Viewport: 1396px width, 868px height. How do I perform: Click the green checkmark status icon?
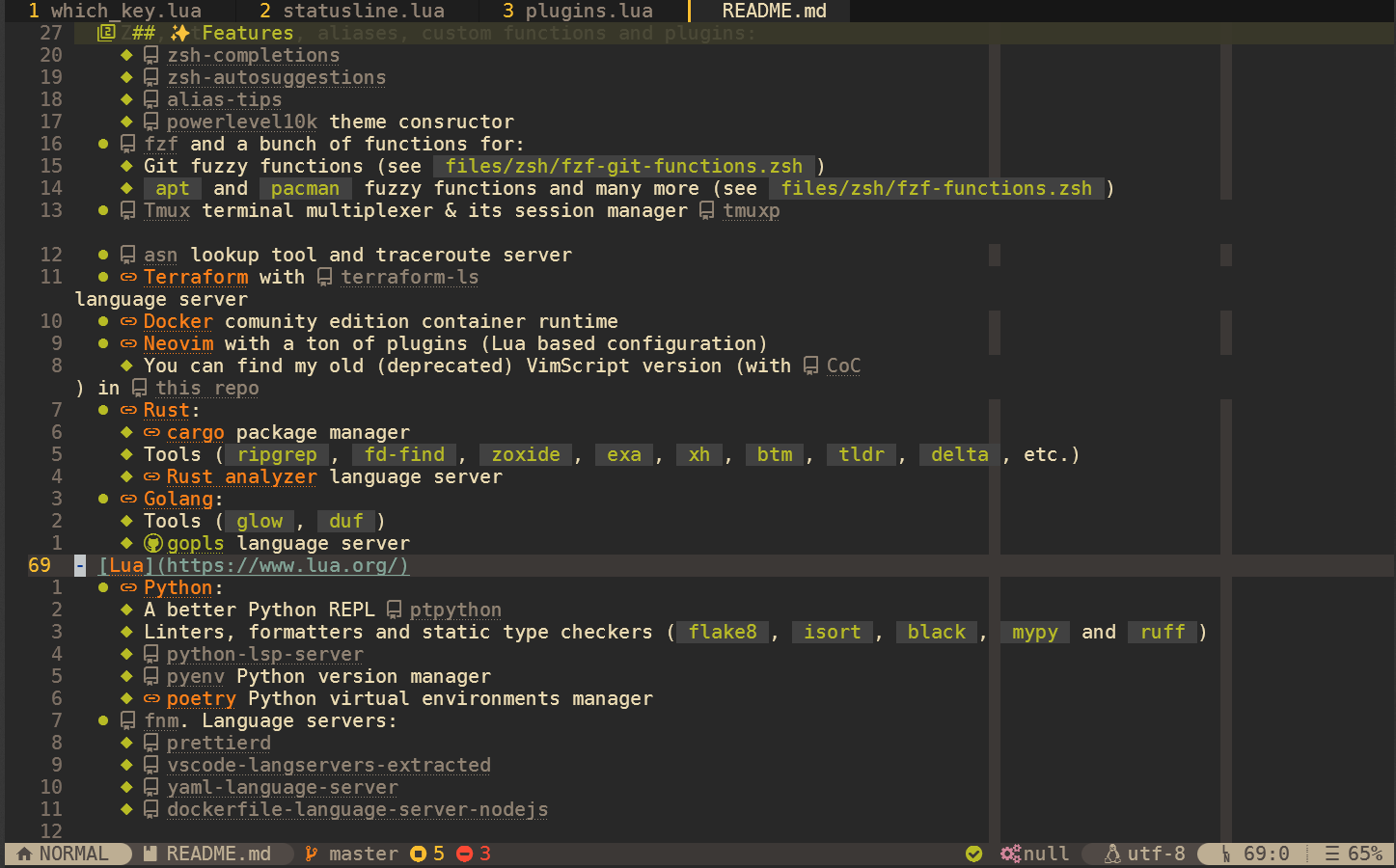click(x=973, y=854)
